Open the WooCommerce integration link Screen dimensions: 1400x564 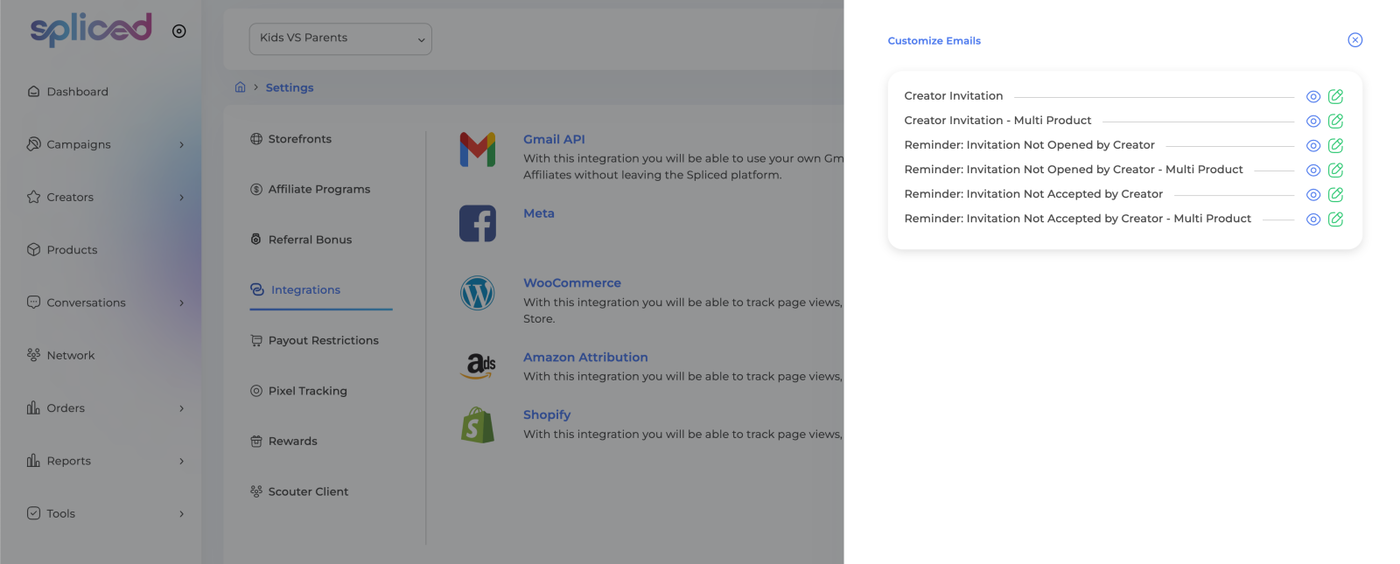point(571,283)
